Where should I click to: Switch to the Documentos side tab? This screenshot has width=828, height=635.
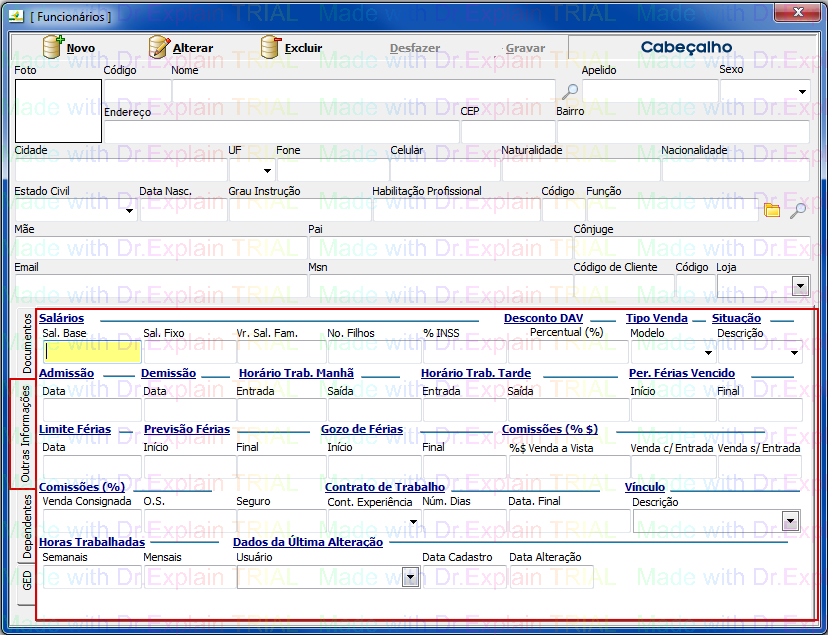point(26,343)
